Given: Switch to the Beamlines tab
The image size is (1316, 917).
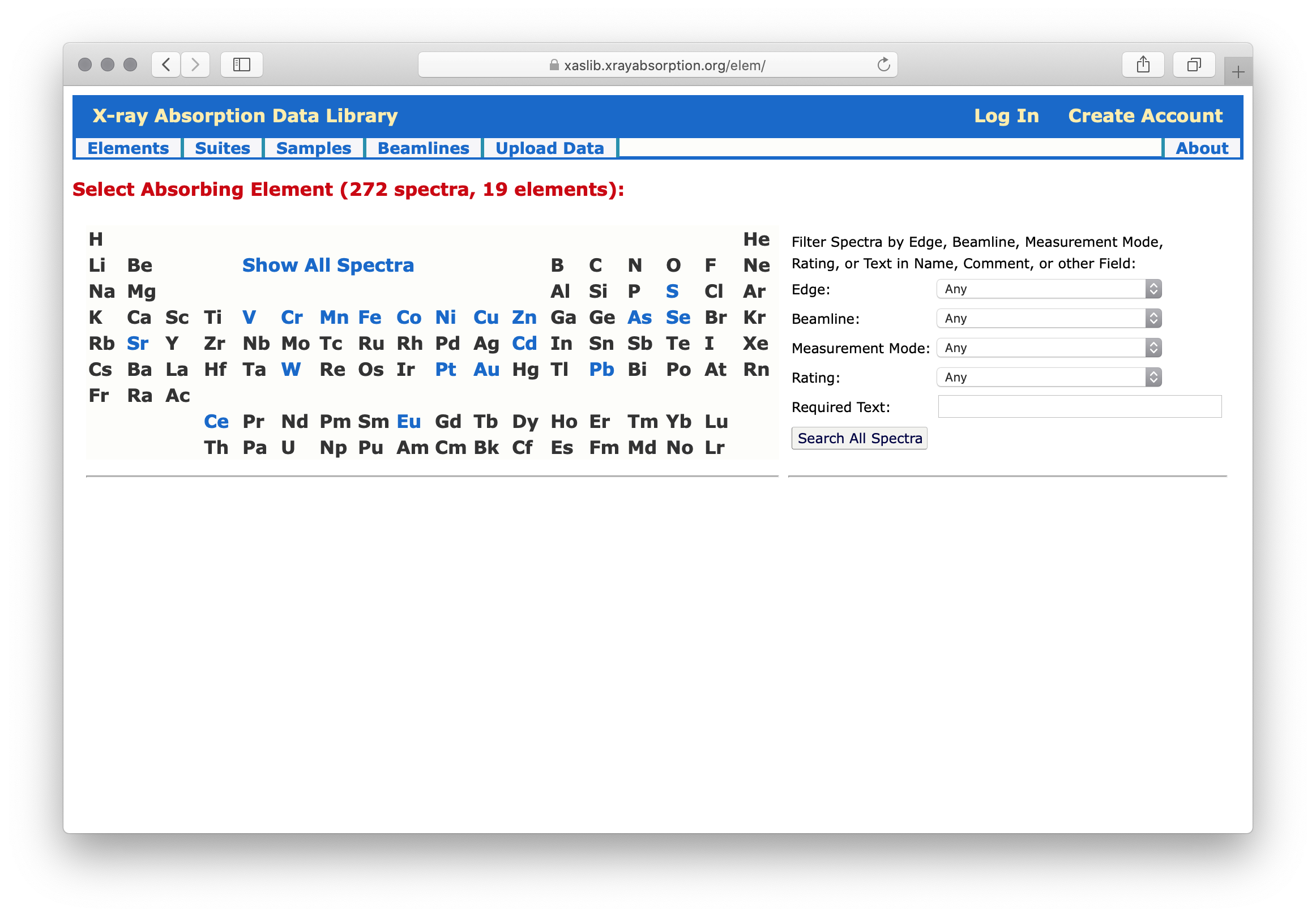Looking at the screenshot, I should click(424, 148).
